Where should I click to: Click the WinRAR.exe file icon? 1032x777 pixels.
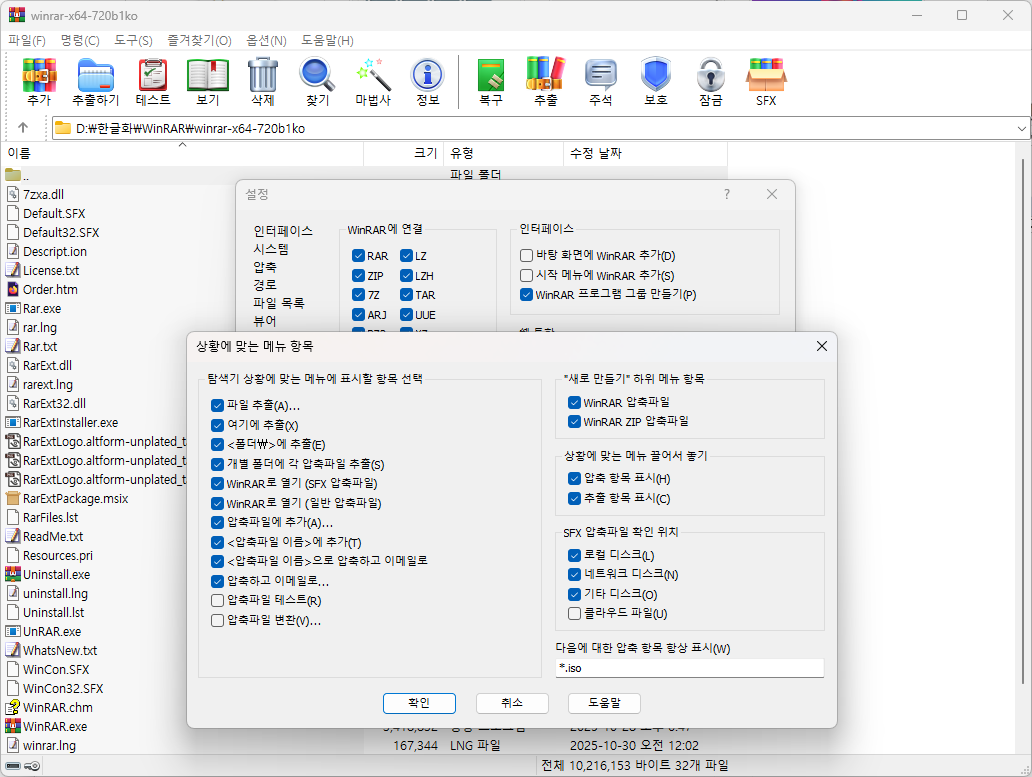13,726
